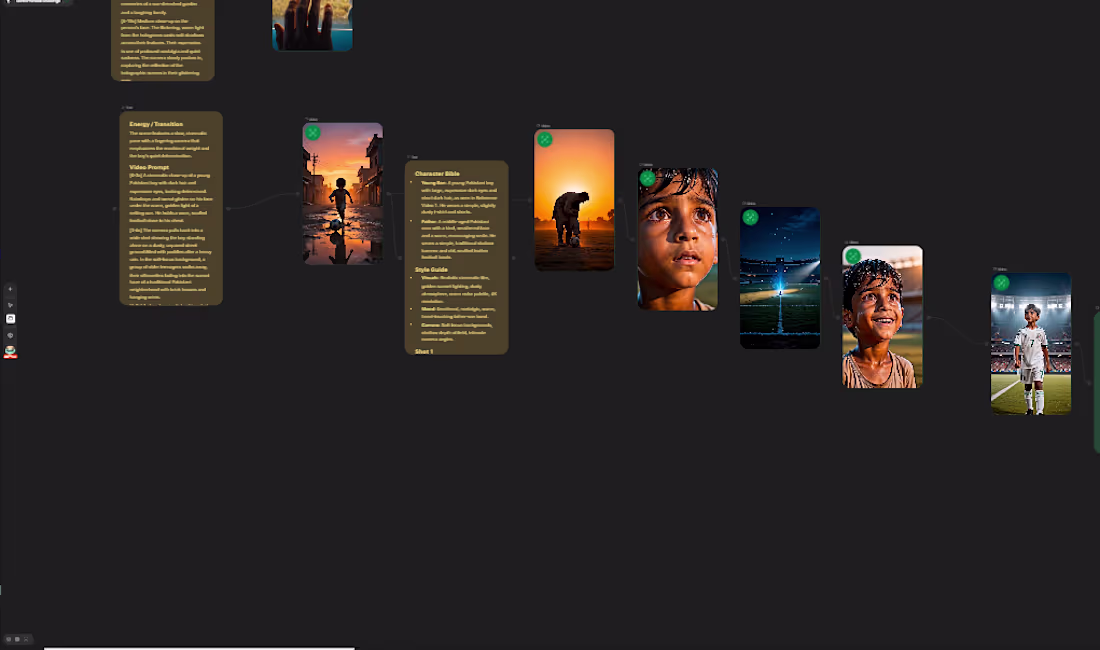
Task: Select the pointer cursor tool in left toolbar
Action: coord(10,305)
